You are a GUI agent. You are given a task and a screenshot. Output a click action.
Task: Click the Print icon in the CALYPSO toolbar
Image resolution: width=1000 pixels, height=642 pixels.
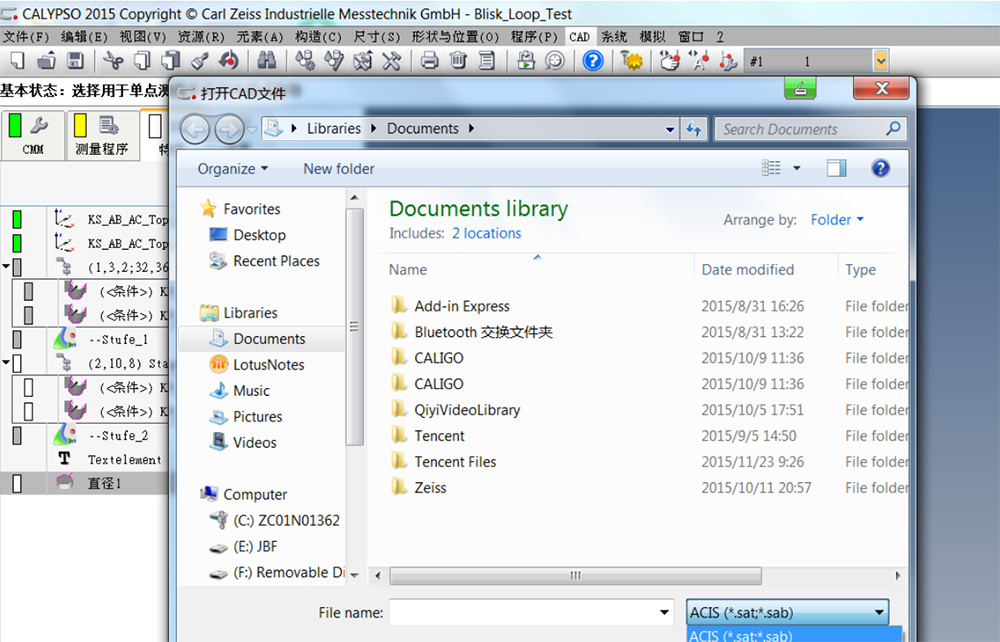429,61
